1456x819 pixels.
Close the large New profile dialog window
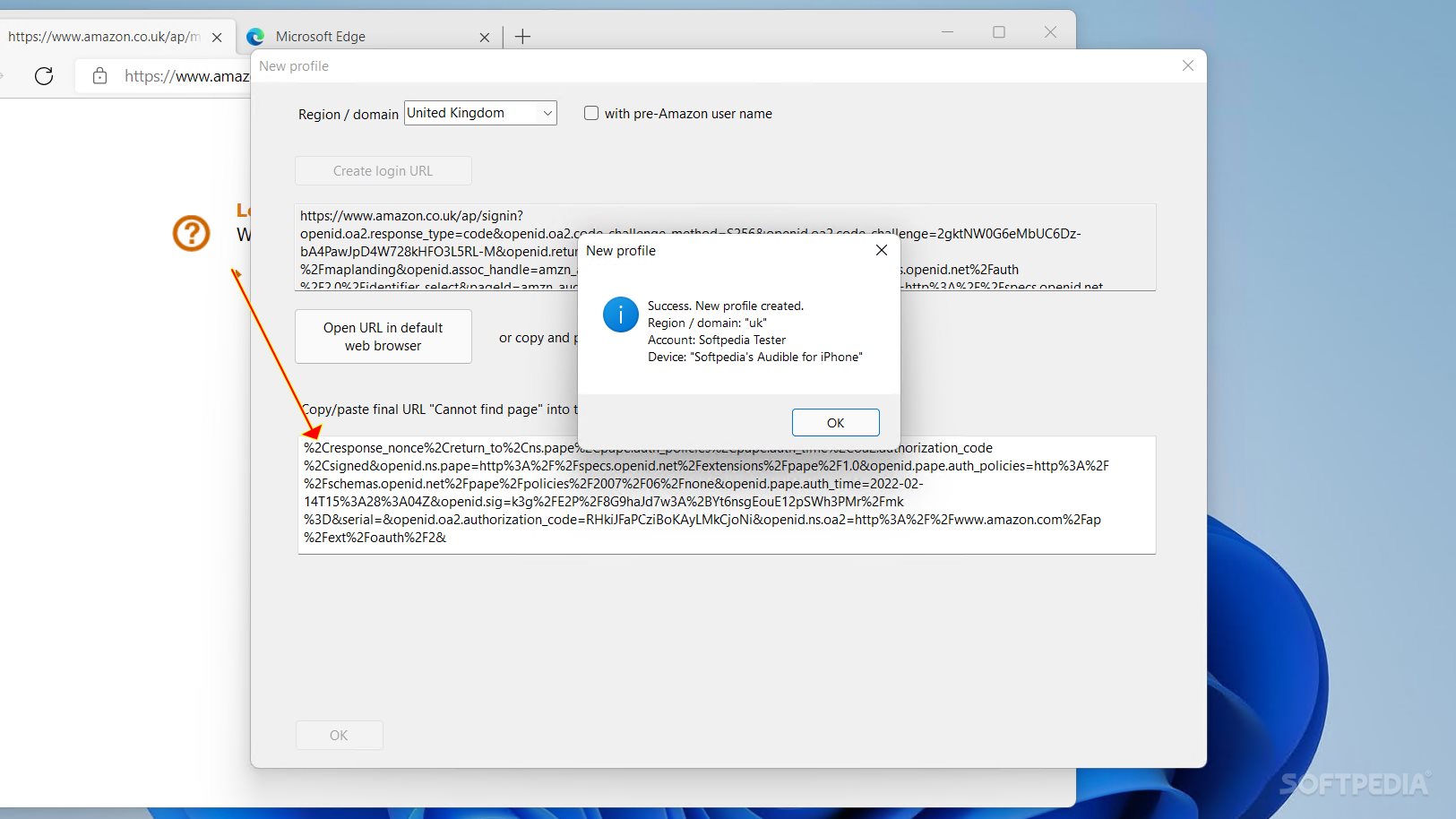pyautogui.click(x=1188, y=65)
